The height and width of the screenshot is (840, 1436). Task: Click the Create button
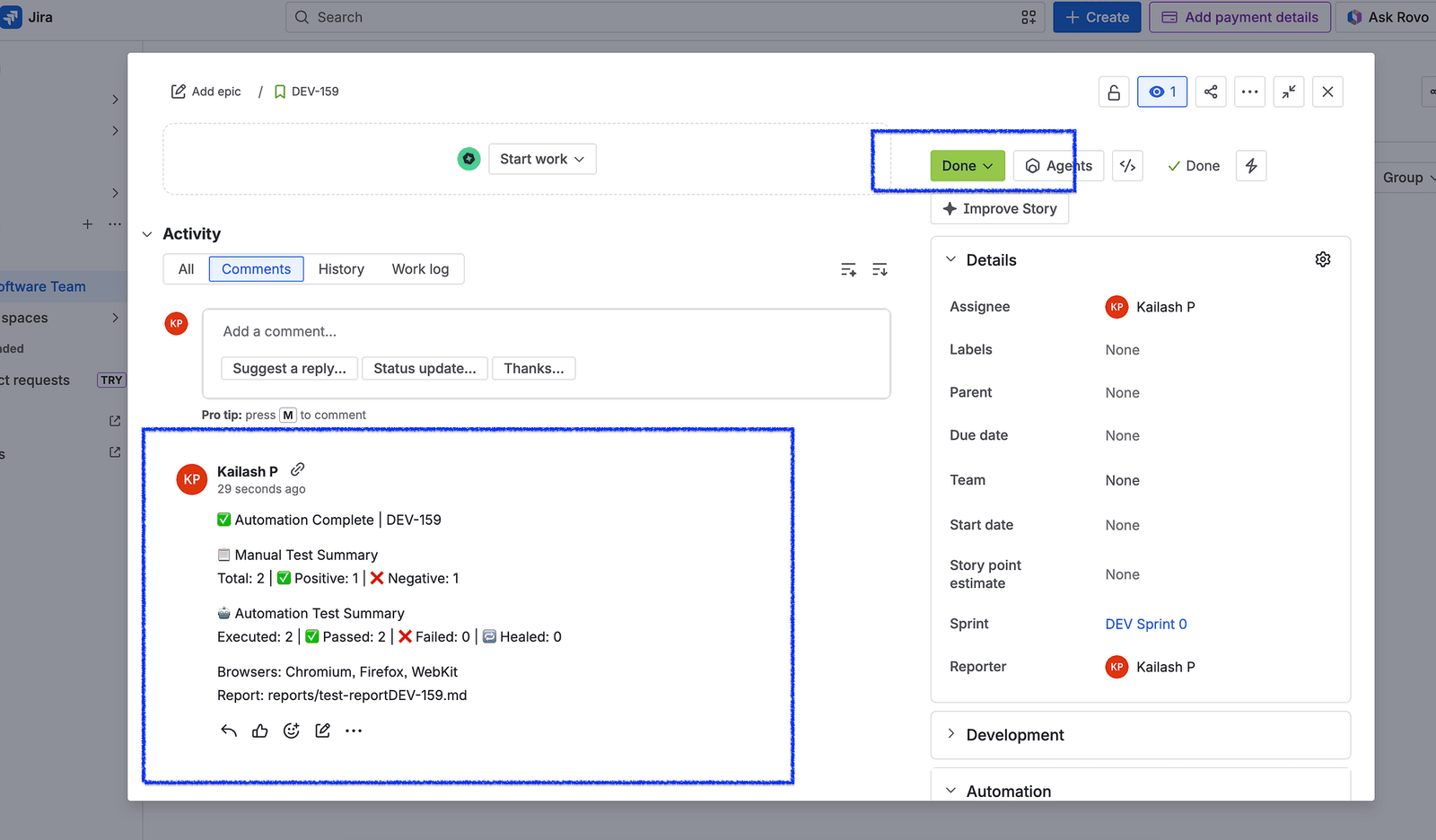pyautogui.click(x=1097, y=17)
